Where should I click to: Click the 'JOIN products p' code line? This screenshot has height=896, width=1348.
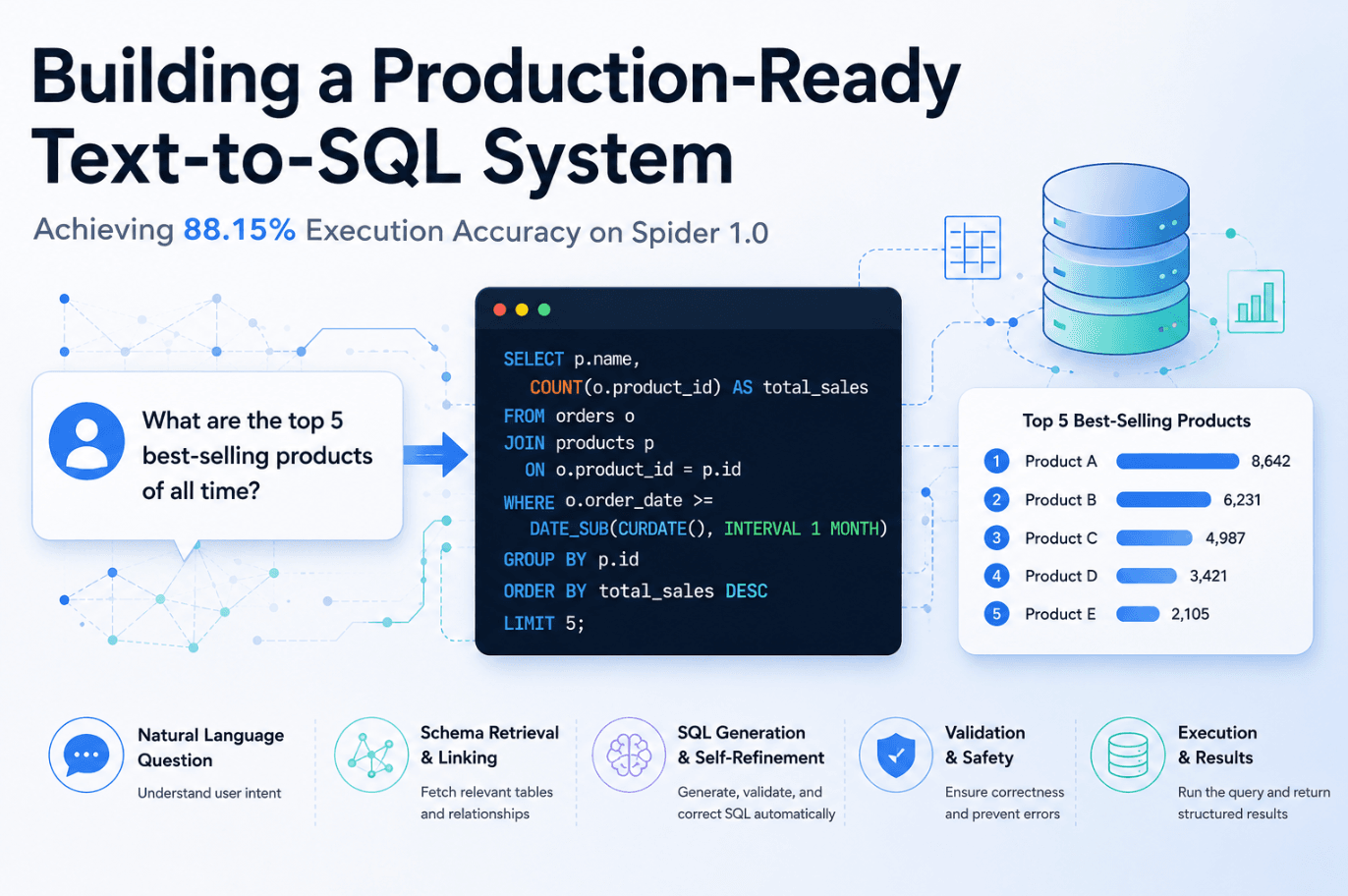click(579, 443)
